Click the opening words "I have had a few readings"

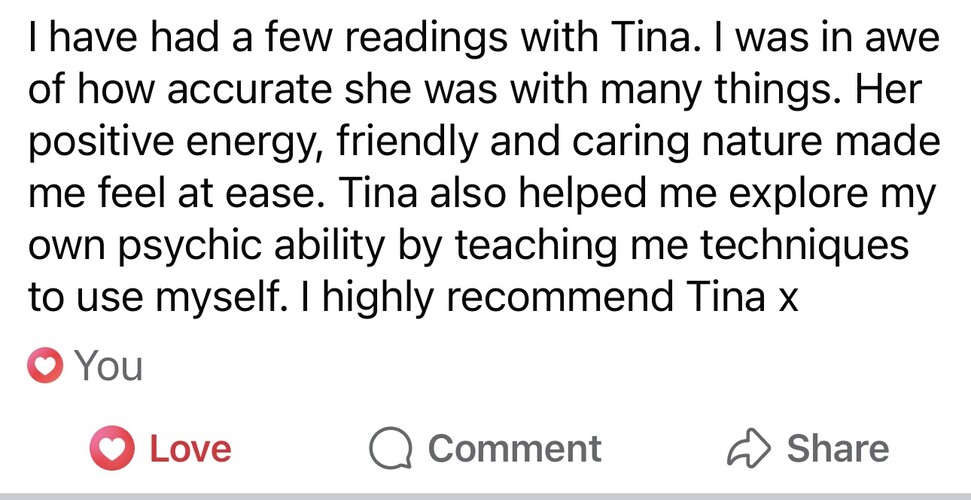[x=217, y=41]
